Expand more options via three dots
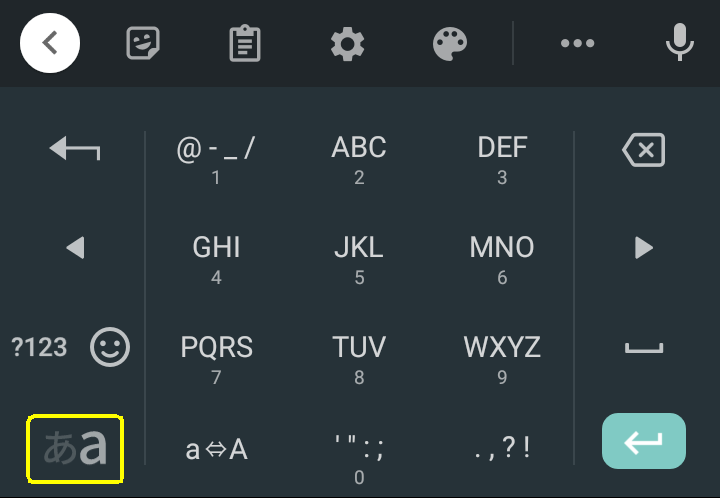The image size is (720, 498). pyautogui.click(x=577, y=43)
